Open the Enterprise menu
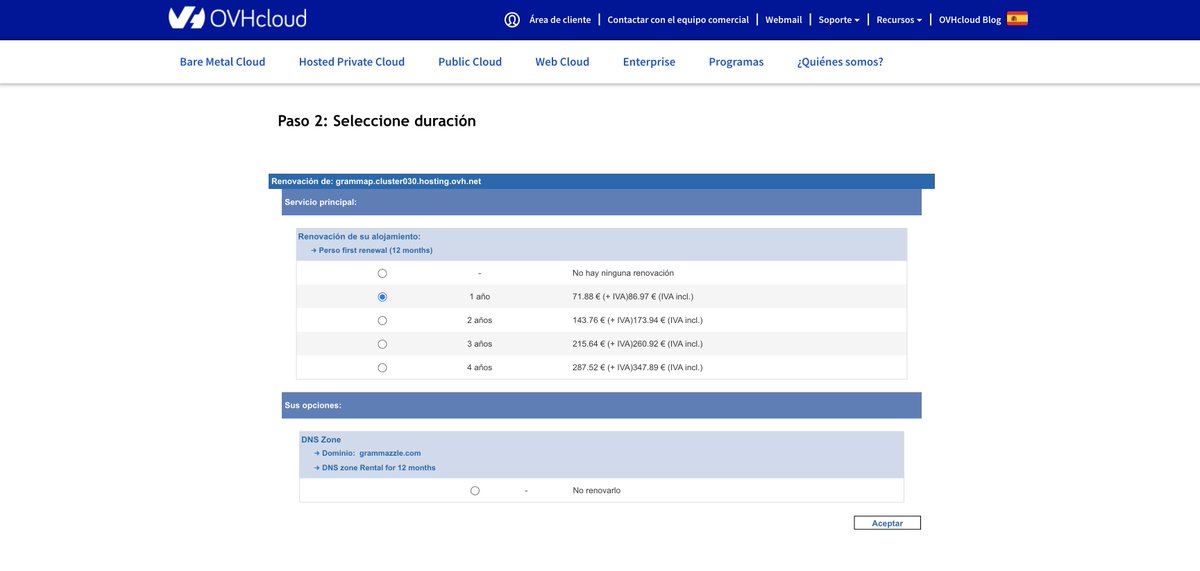Viewport: 1200px width, 571px height. click(649, 62)
